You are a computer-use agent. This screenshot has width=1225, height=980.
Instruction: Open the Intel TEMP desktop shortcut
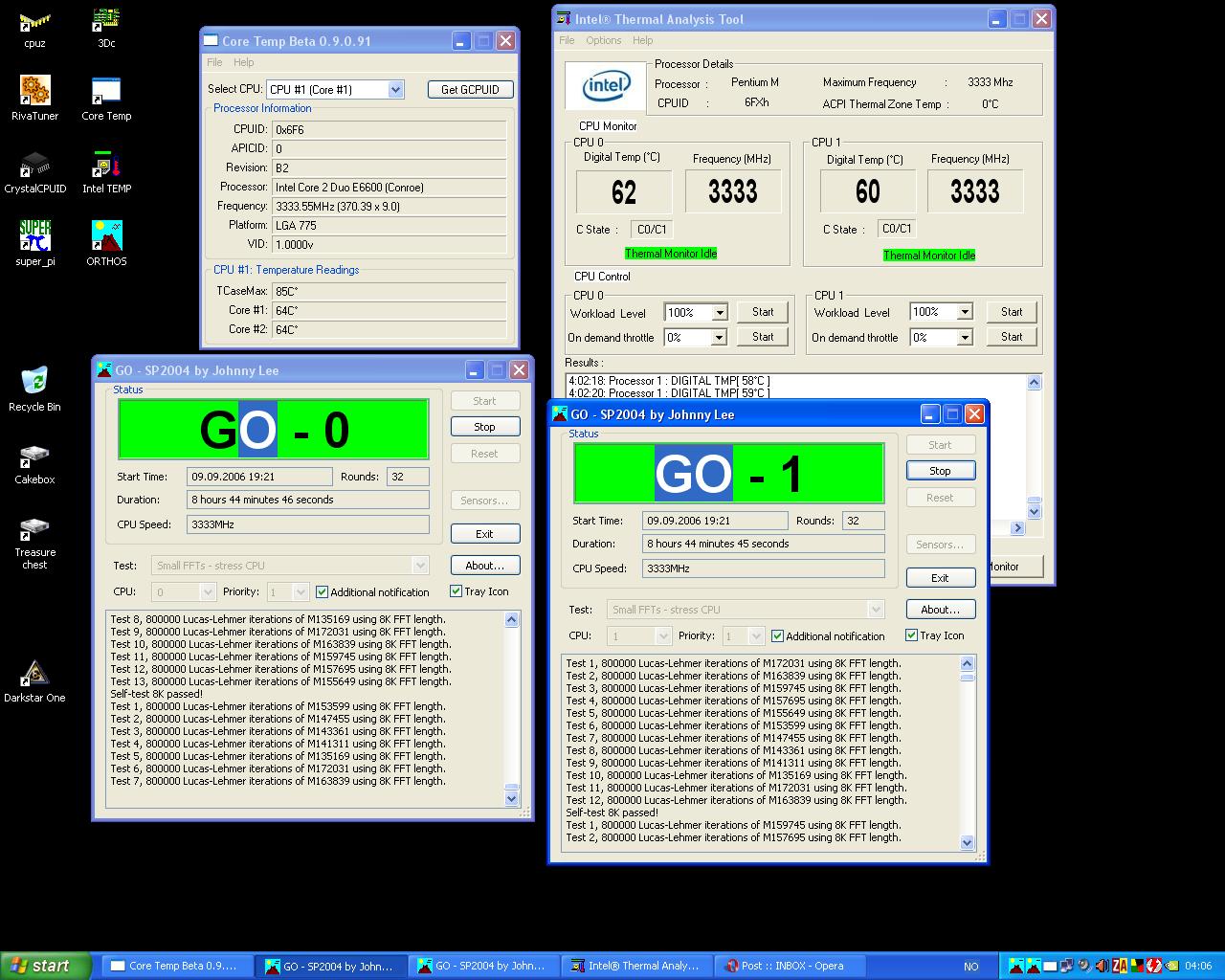106,172
